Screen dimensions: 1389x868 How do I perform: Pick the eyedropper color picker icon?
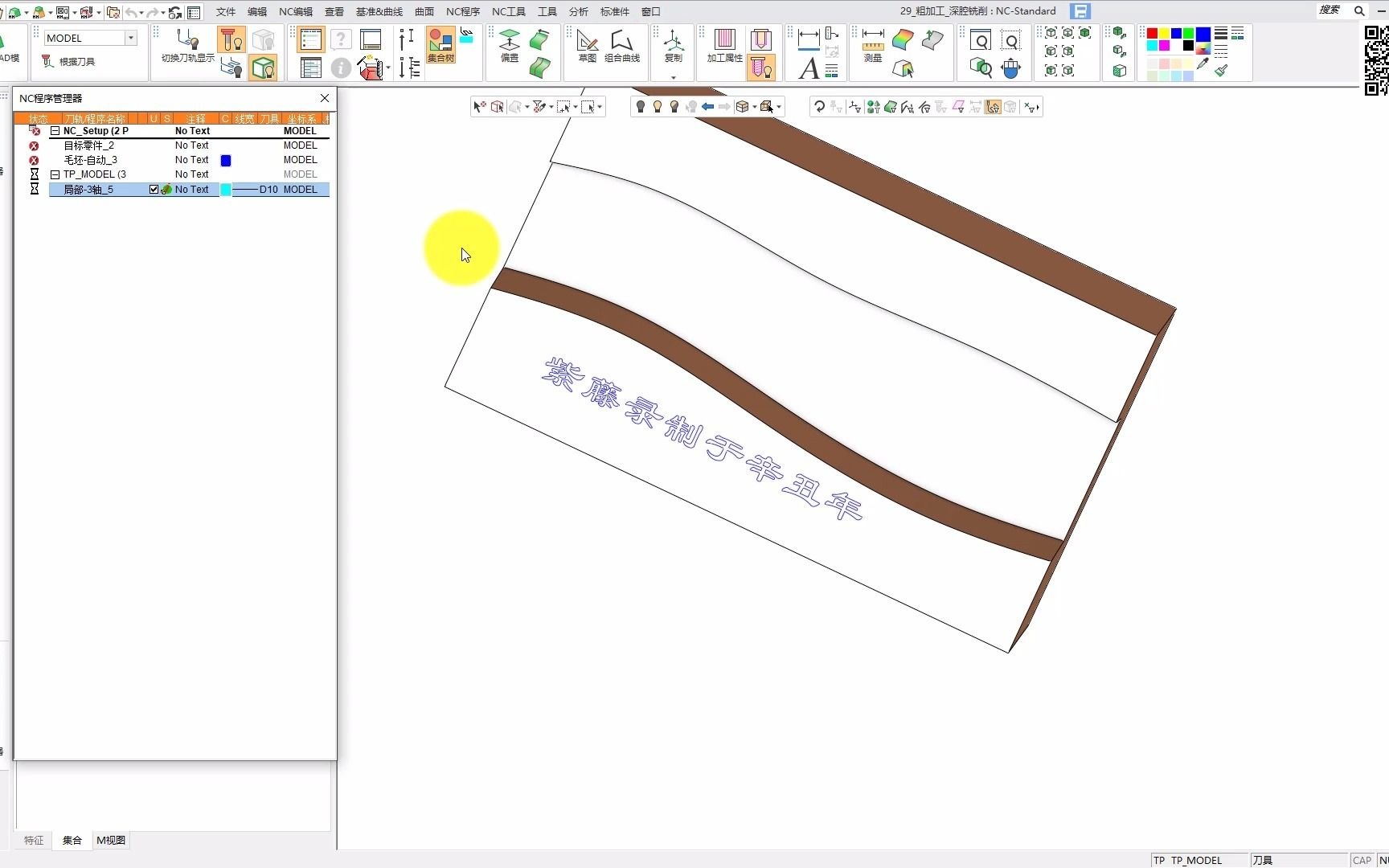click(1203, 65)
